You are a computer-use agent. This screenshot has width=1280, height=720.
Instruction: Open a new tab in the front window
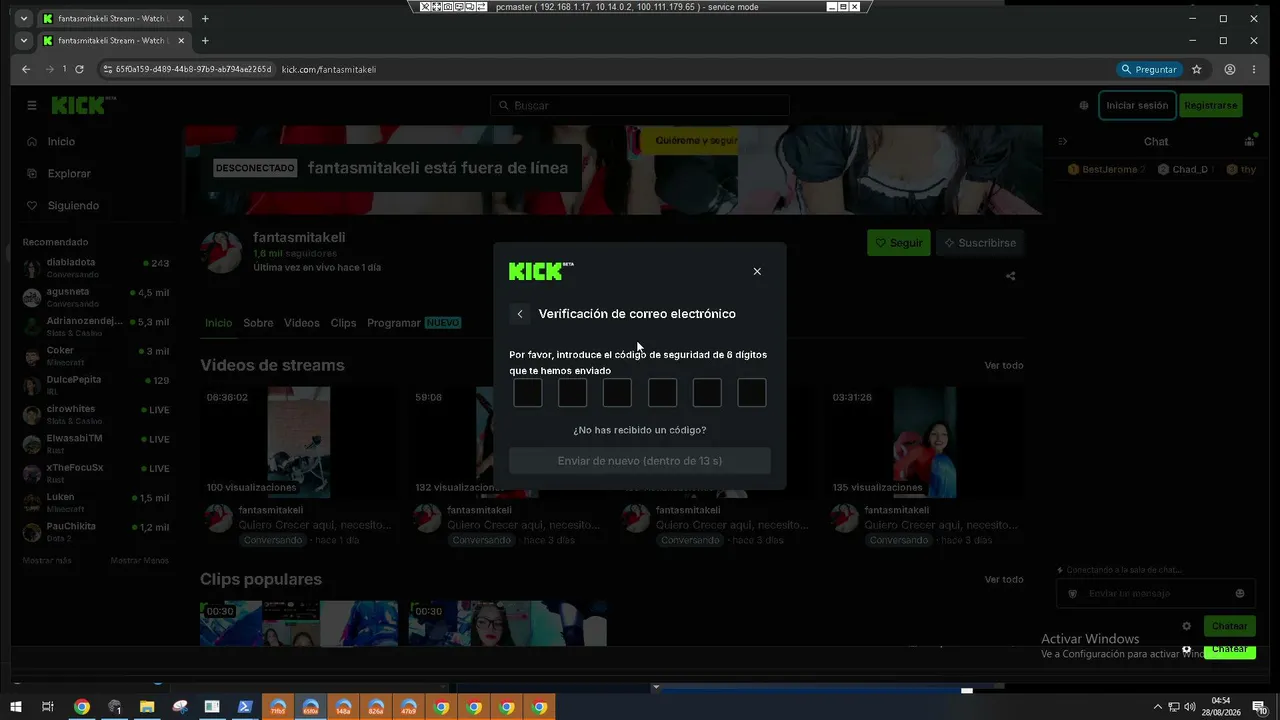205,41
